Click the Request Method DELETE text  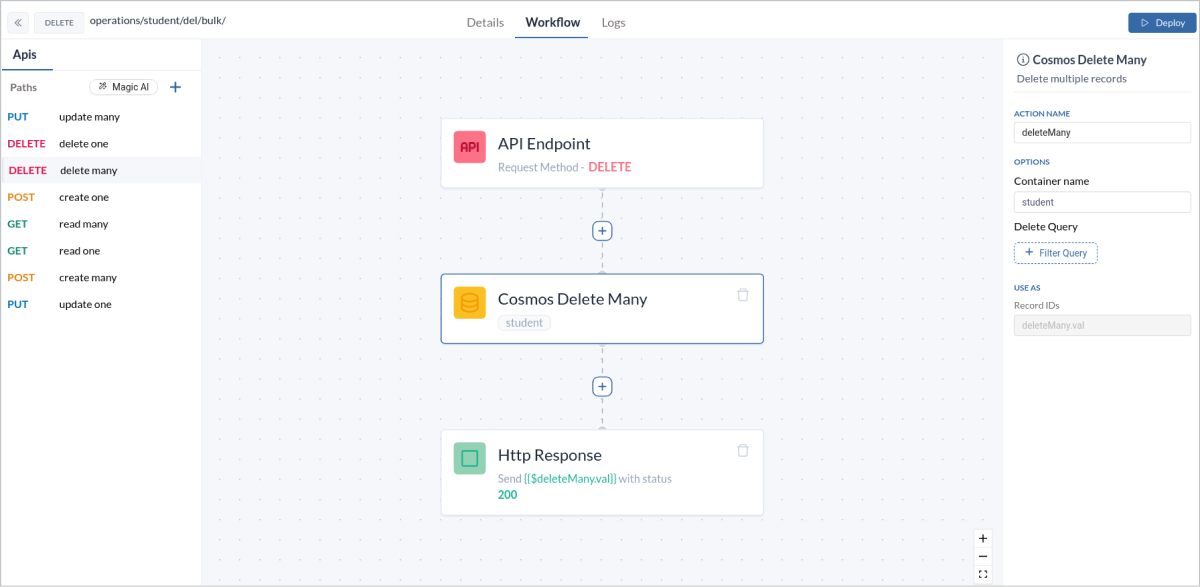click(564, 167)
